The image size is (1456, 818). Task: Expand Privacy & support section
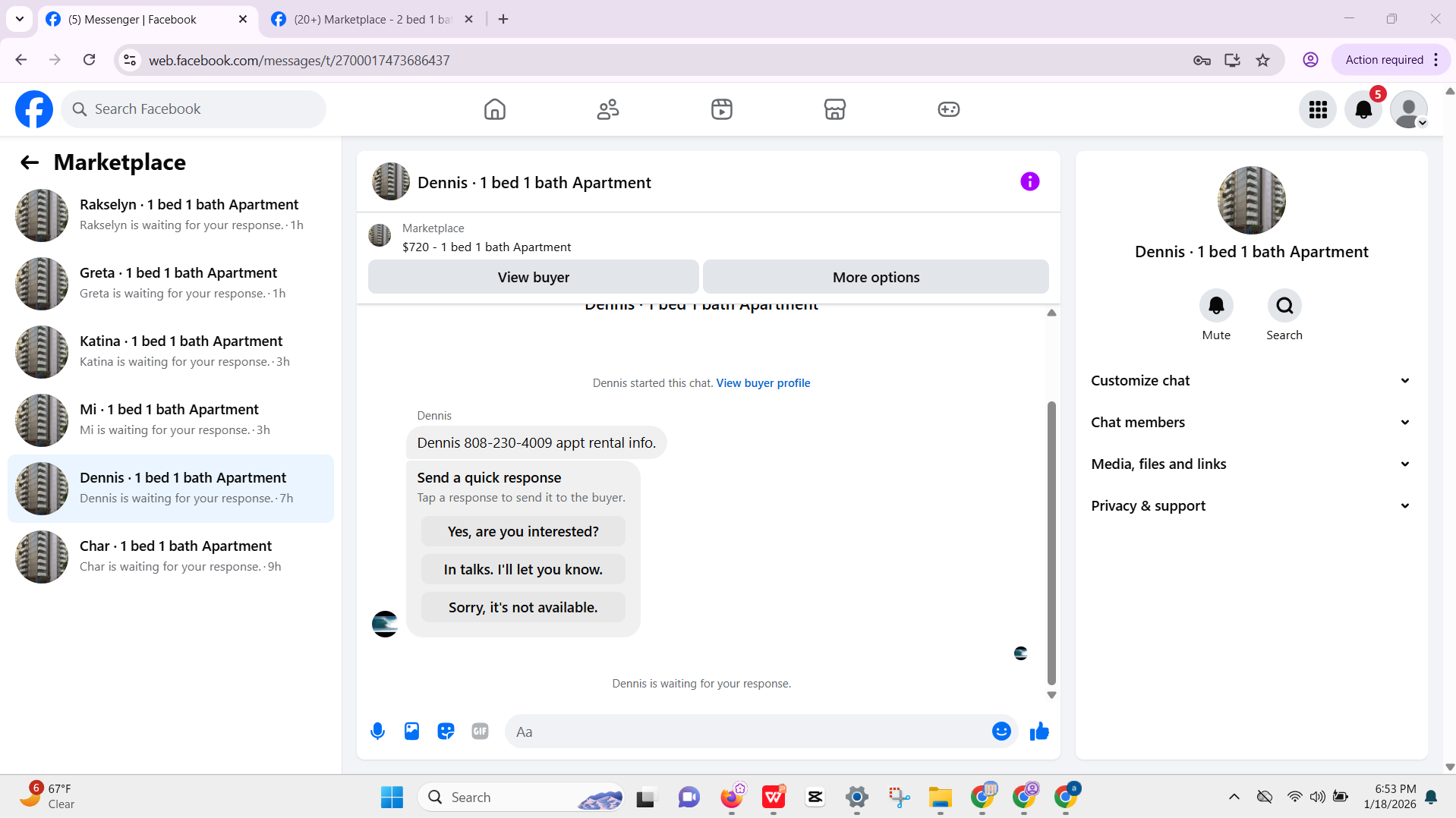coord(1251,506)
